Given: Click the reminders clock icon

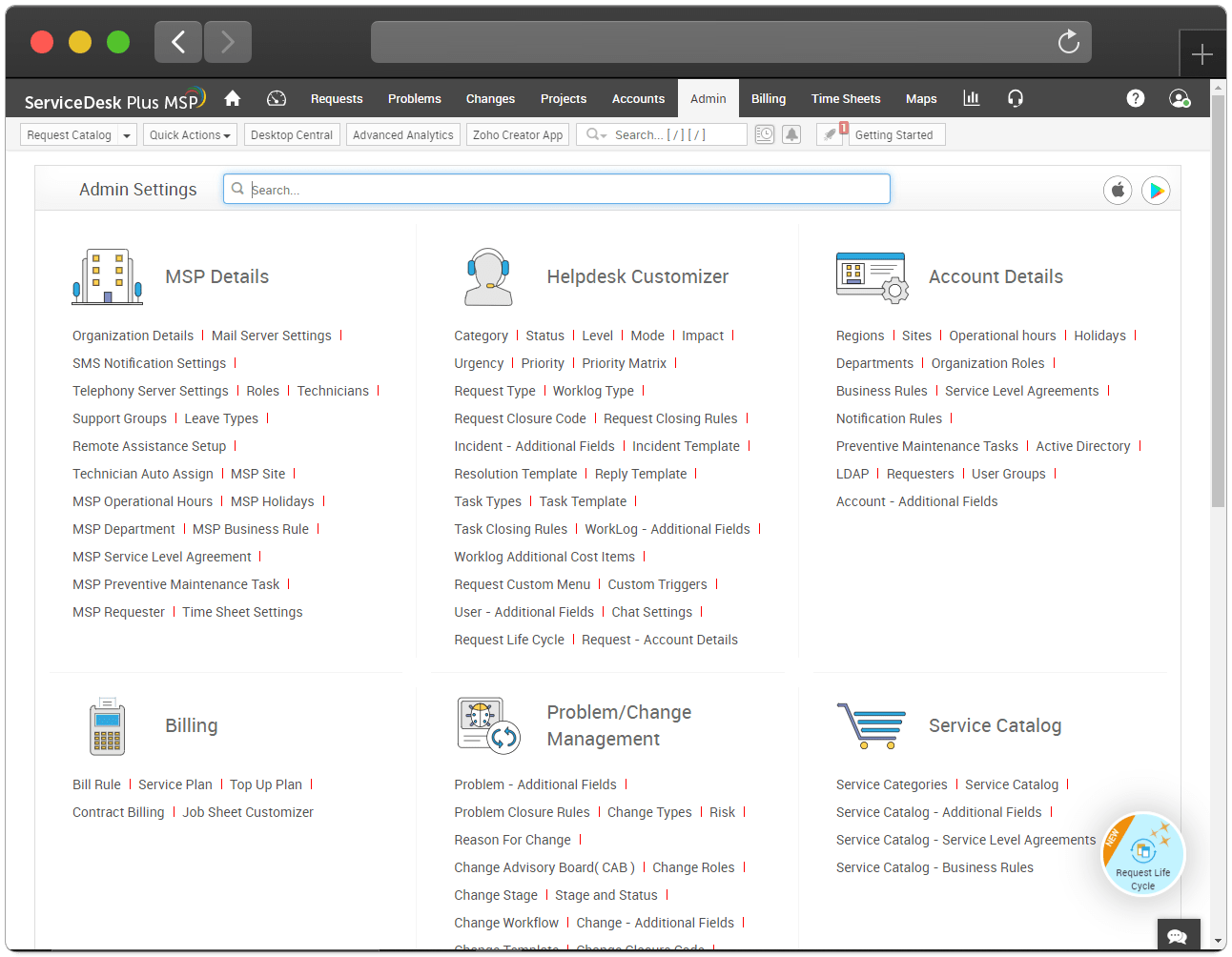Looking at the screenshot, I should point(765,134).
